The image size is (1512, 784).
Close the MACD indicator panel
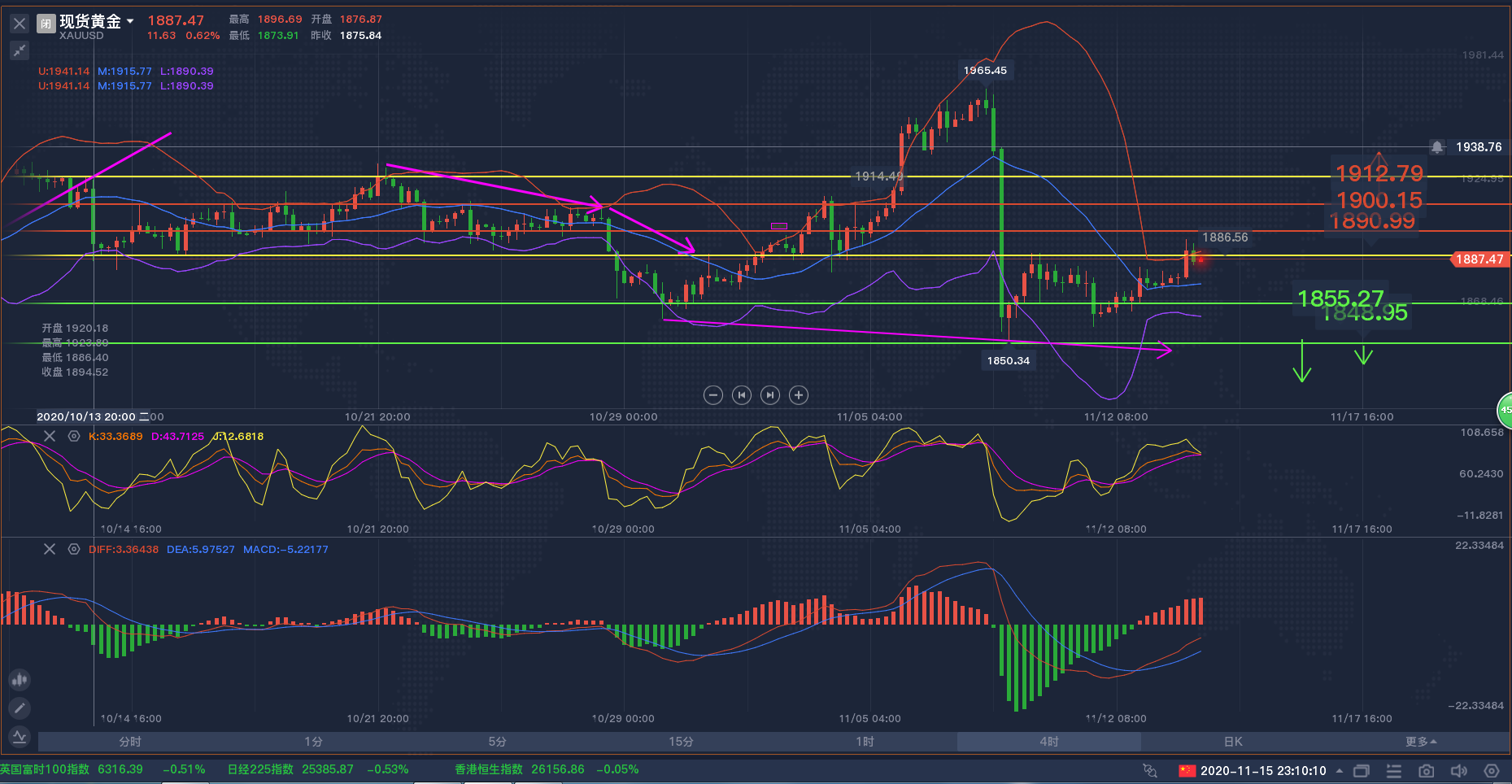pyautogui.click(x=50, y=549)
